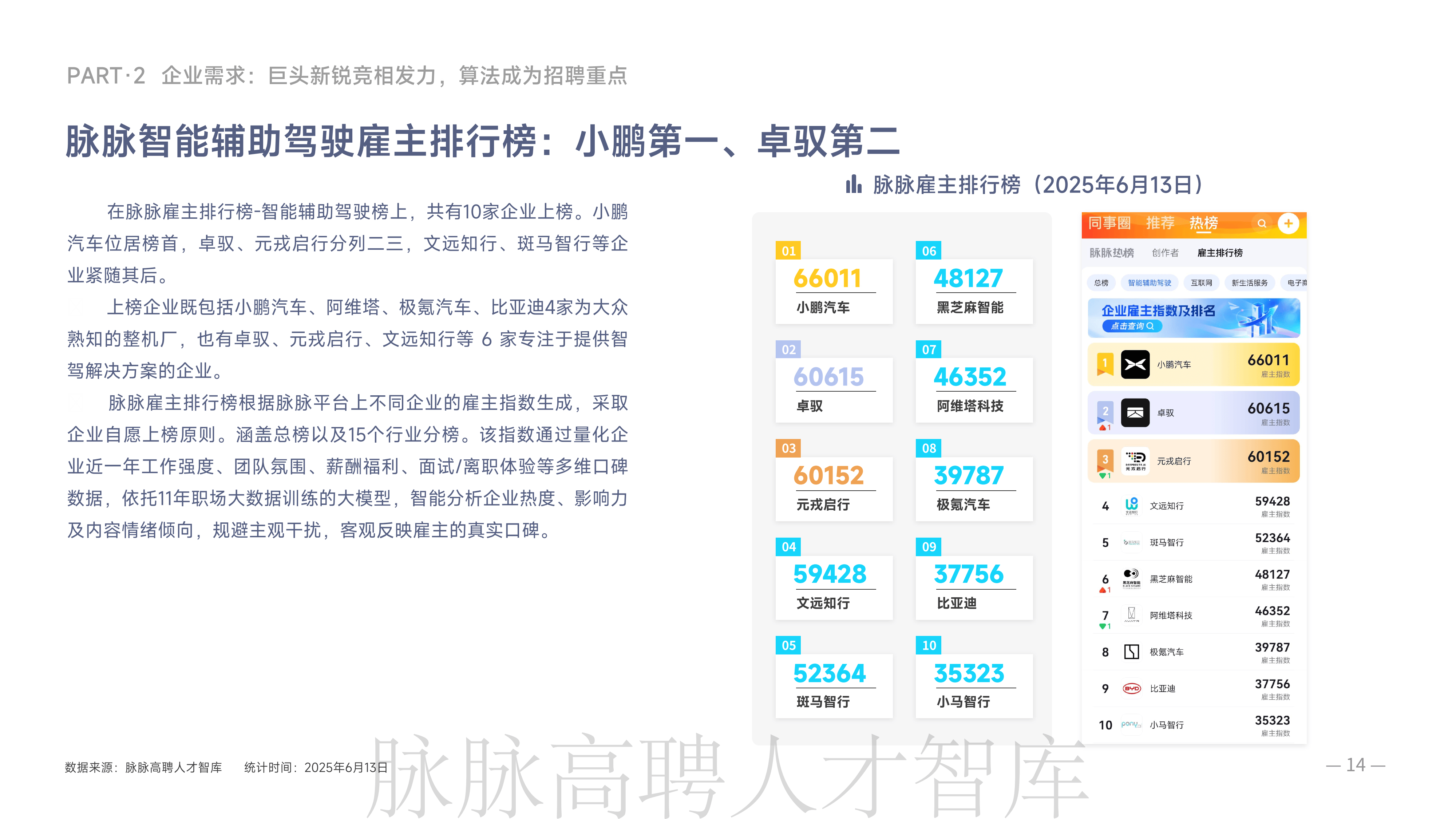Click the 黑芝麻智能 logo icon
Image resolution: width=1456 pixels, height=819 pixels.
1131,579
